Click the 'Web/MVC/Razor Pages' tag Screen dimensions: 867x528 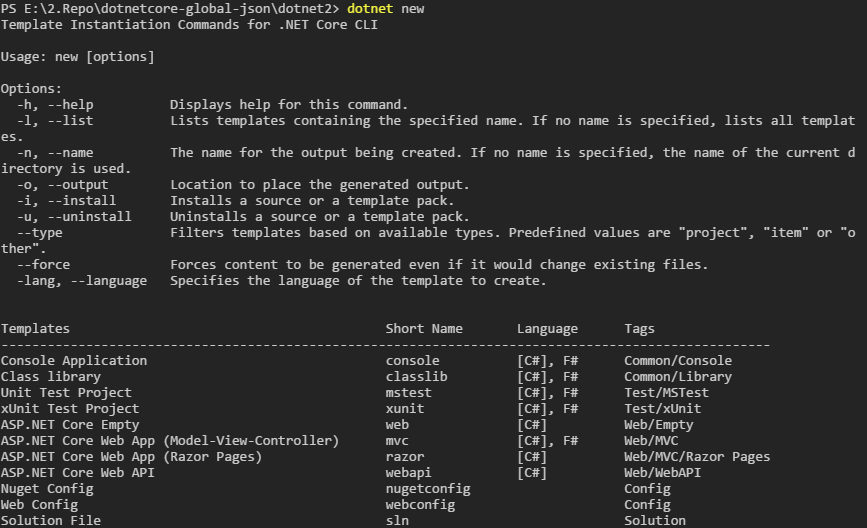tap(697, 457)
